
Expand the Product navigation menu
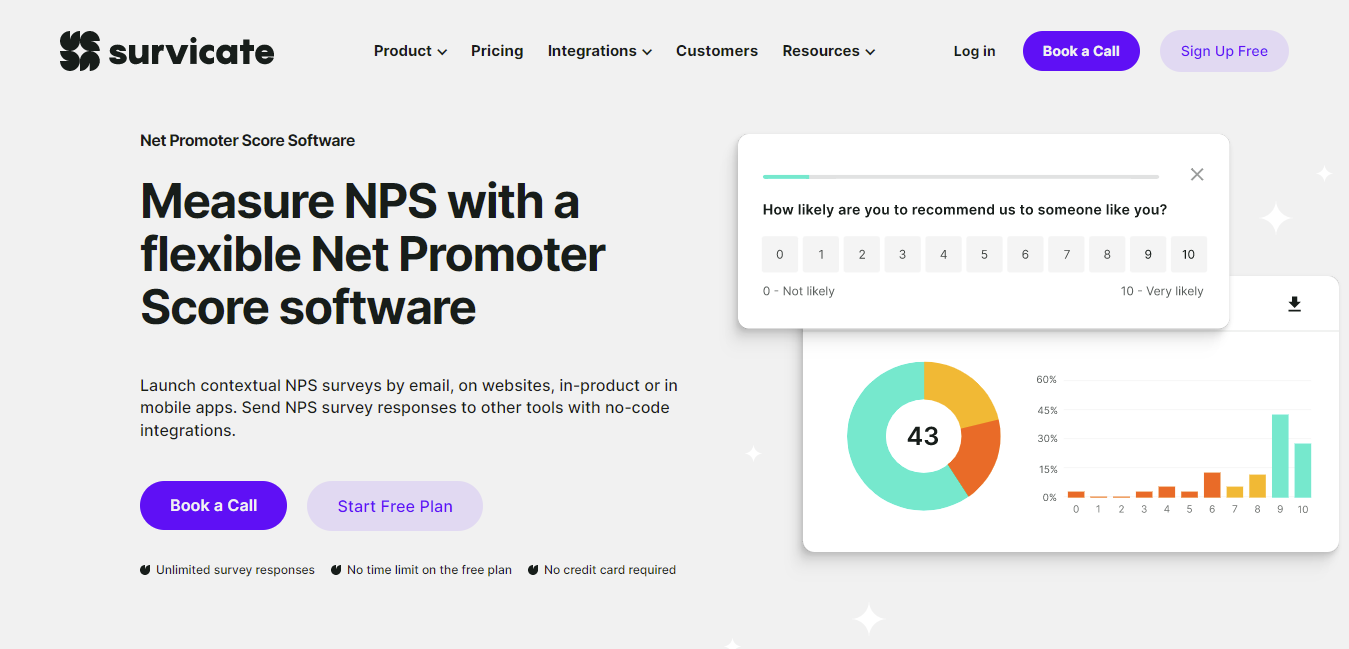pyautogui.click(x=409, y=50)
